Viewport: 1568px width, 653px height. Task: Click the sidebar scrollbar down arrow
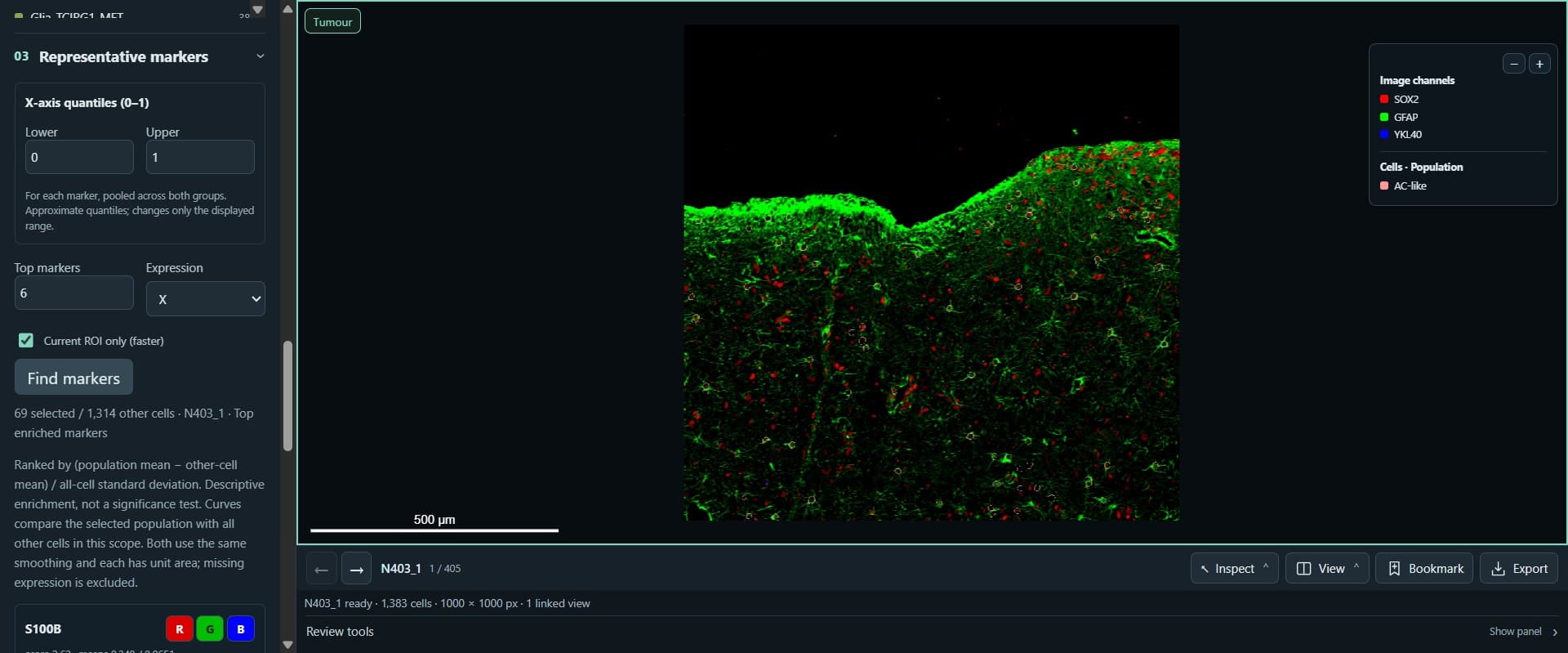pyautogui.click(x=287, y=644)
